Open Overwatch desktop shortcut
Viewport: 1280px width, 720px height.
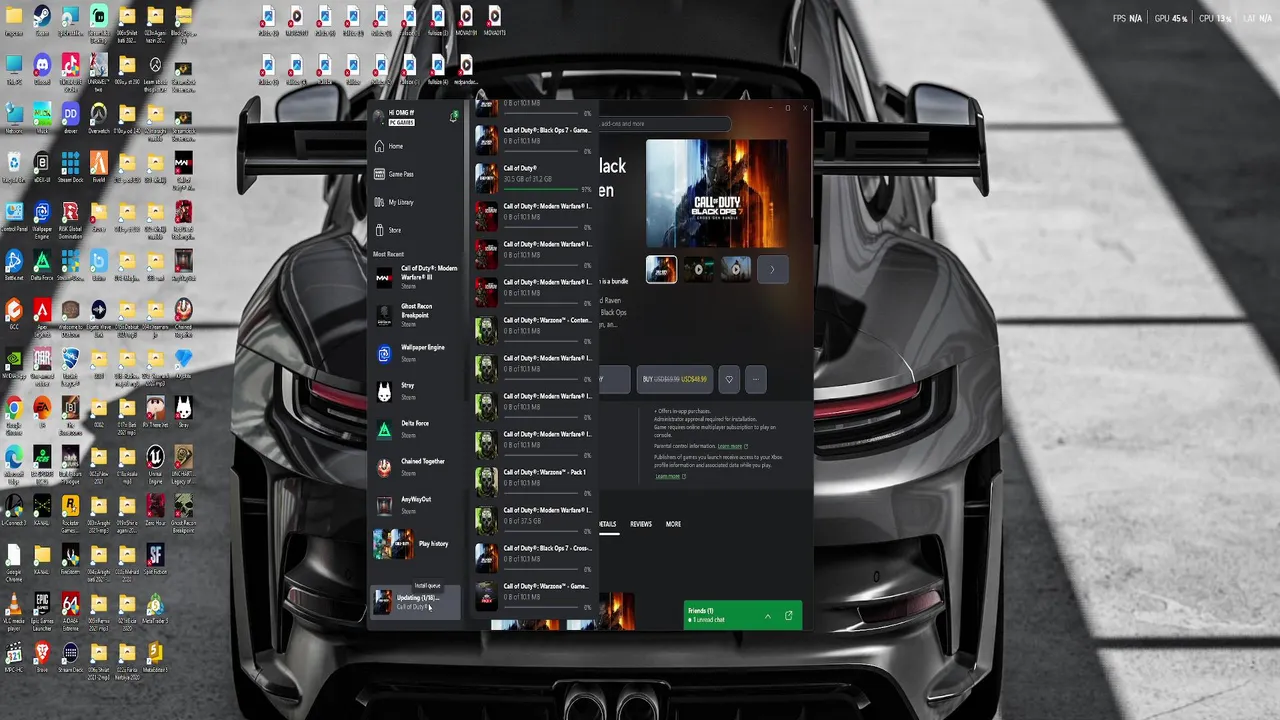tap(98, 117)
